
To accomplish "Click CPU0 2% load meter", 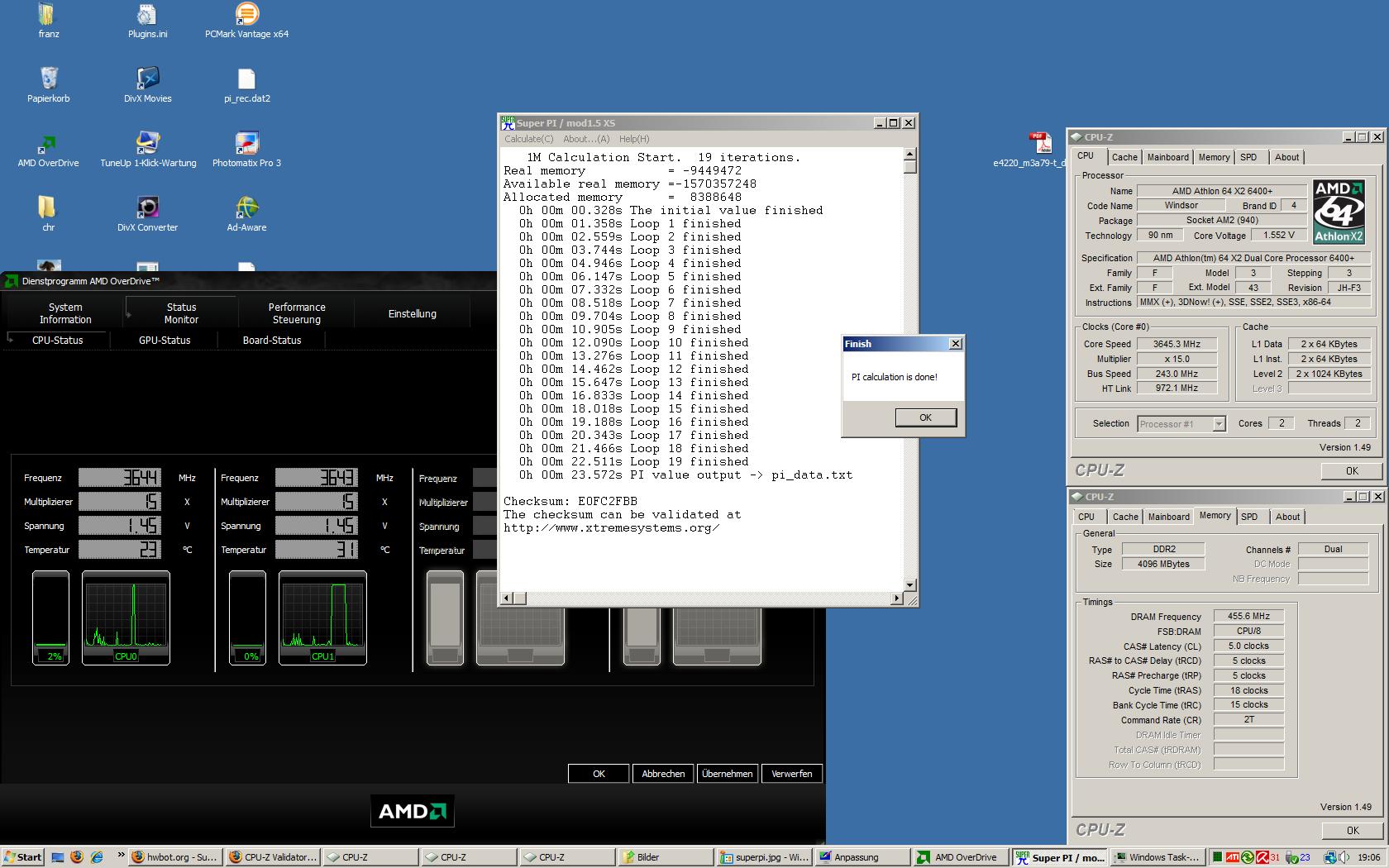I will tap(50, 618).
